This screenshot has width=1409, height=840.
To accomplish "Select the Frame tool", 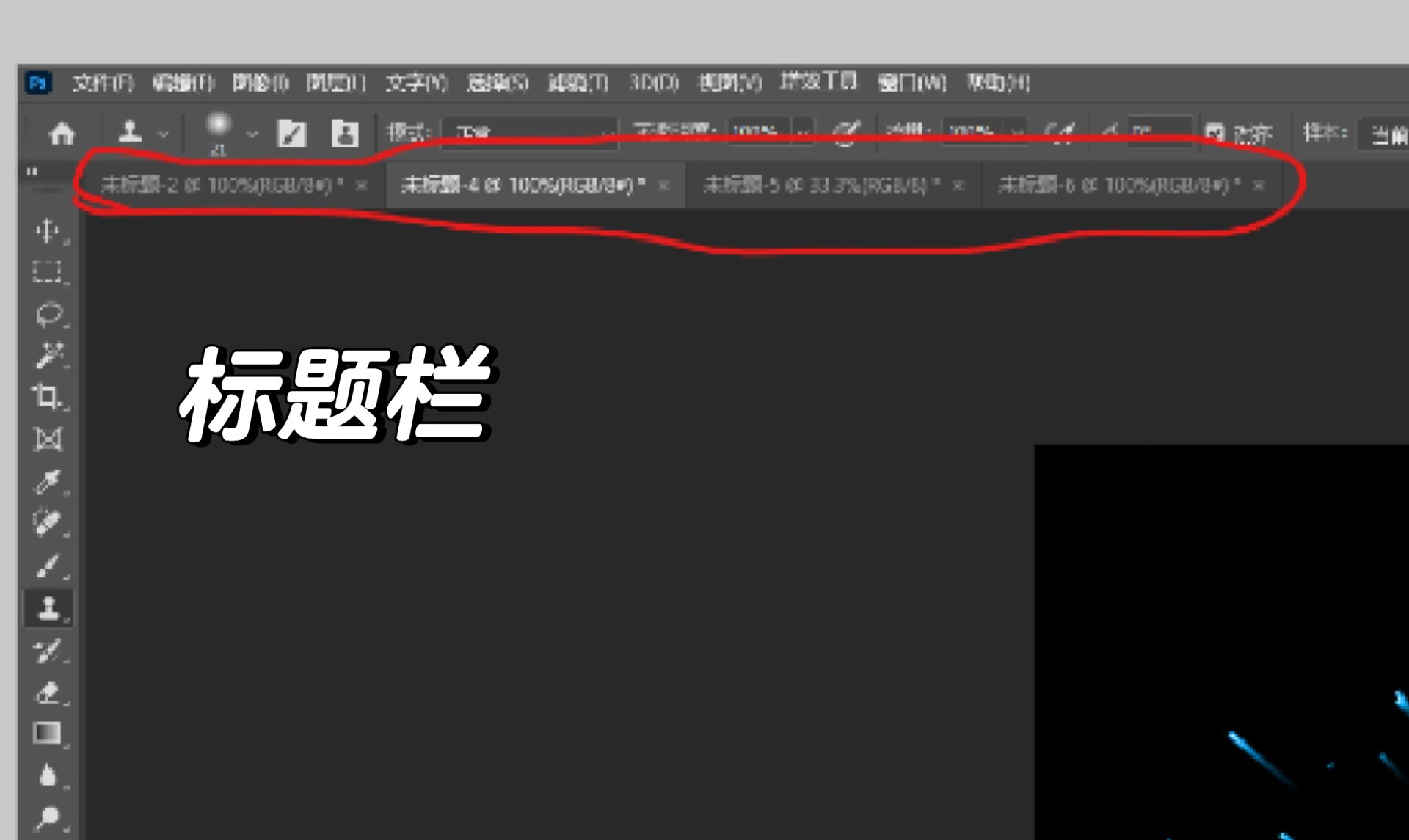I will (x=48, y=439).
